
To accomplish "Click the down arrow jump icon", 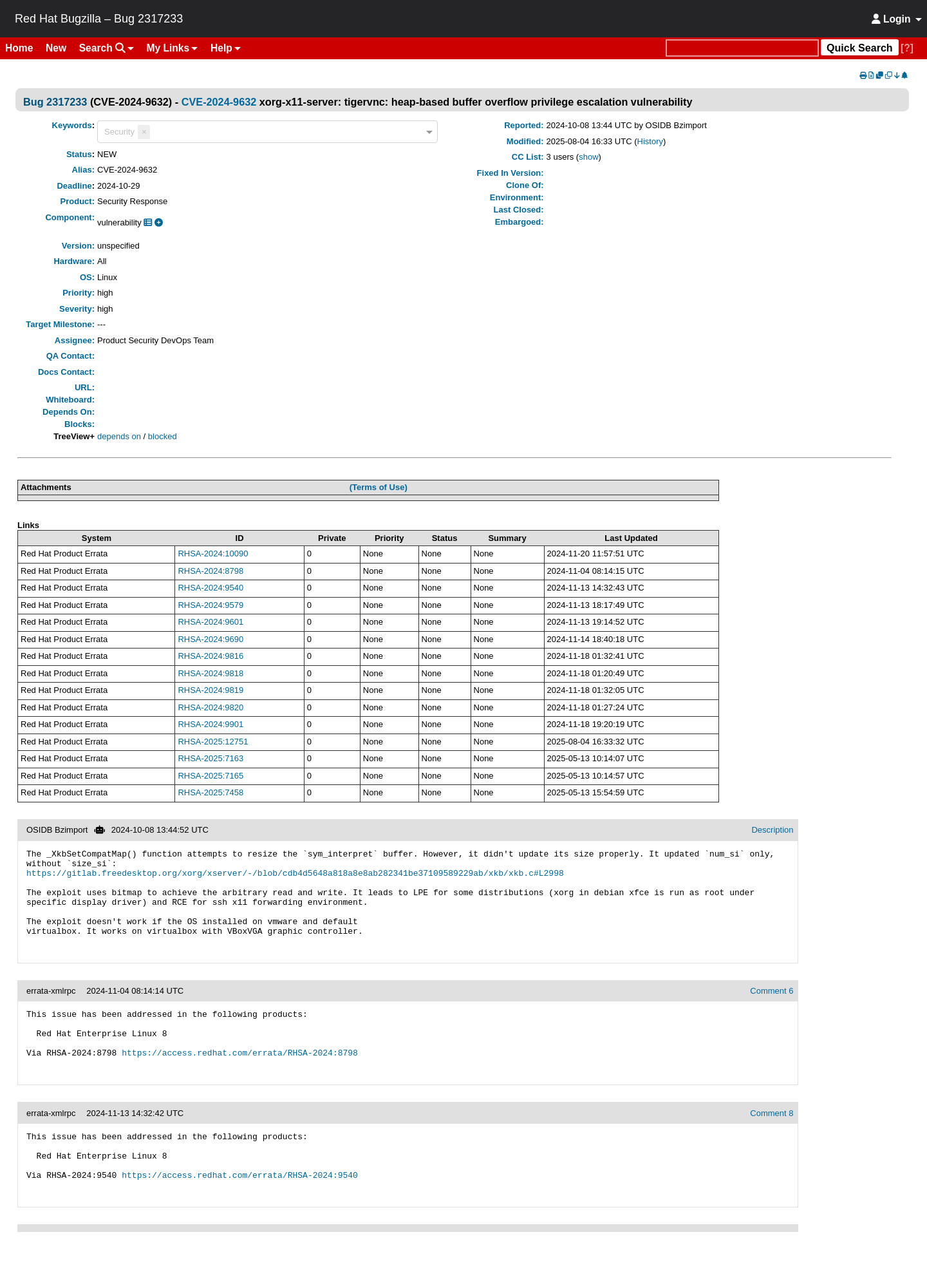I will [x=897, y=75].
